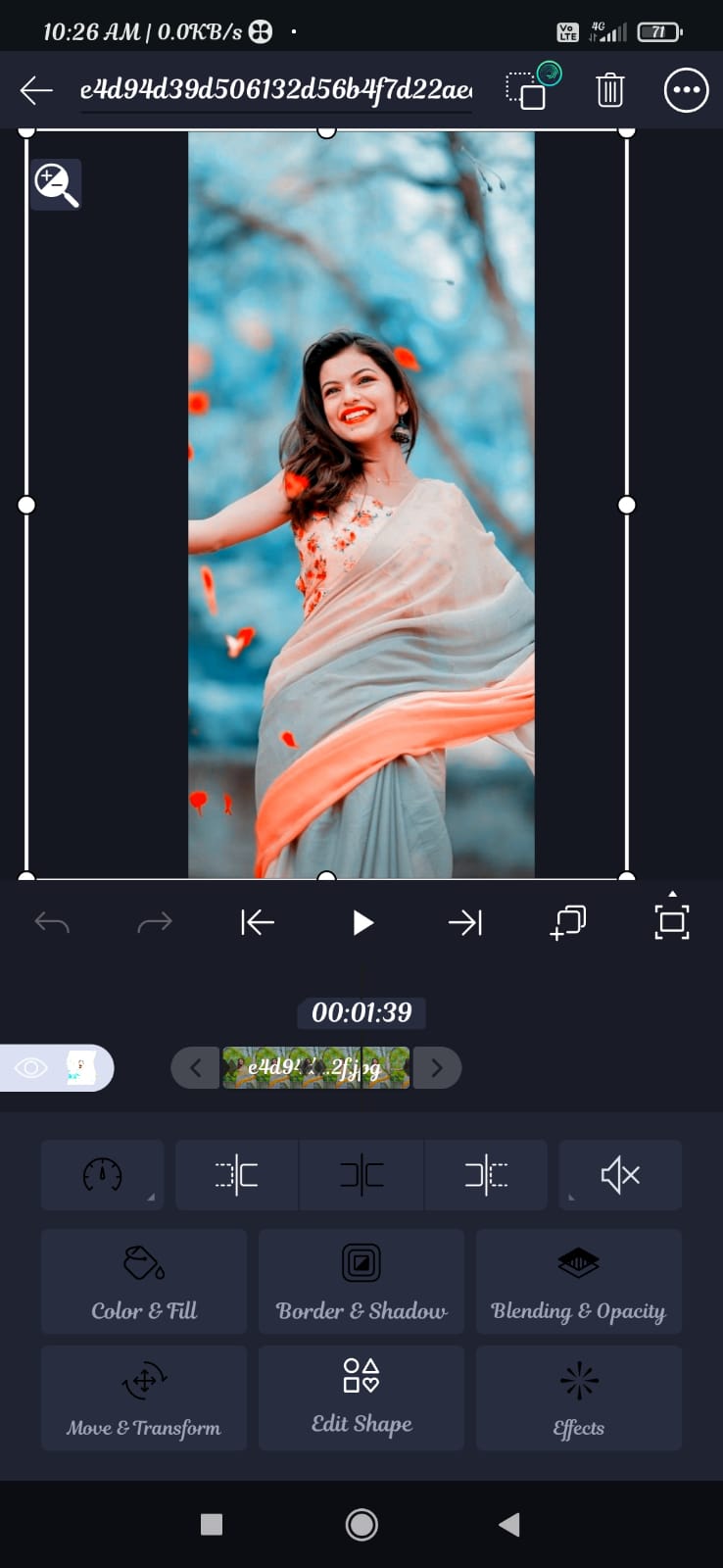The image size is (723, 1568).
Task: Tap the fit-to-screen frame icon
Action: [671, 920]
